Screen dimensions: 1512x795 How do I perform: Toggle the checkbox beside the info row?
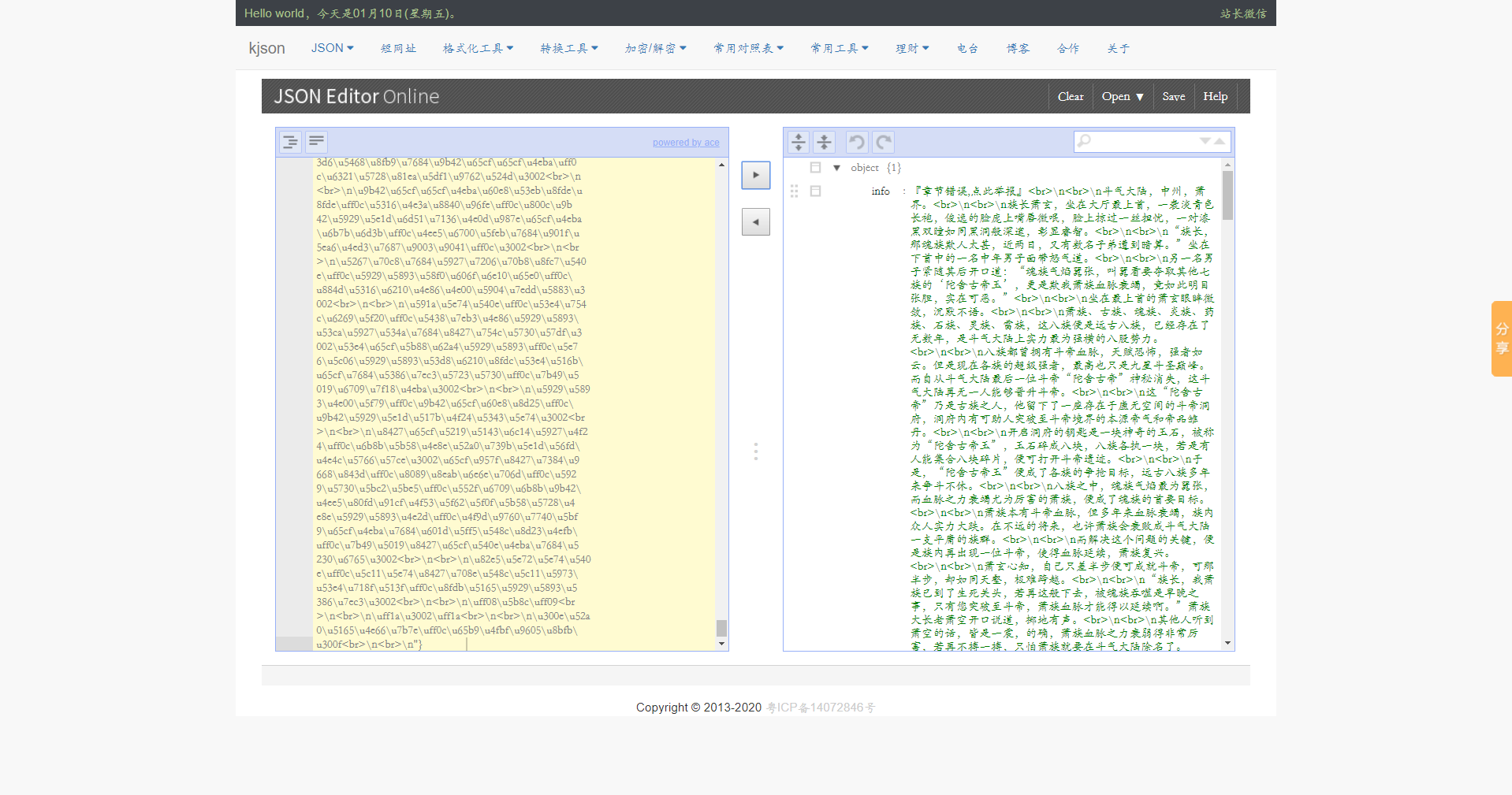(x=816, y=191)
